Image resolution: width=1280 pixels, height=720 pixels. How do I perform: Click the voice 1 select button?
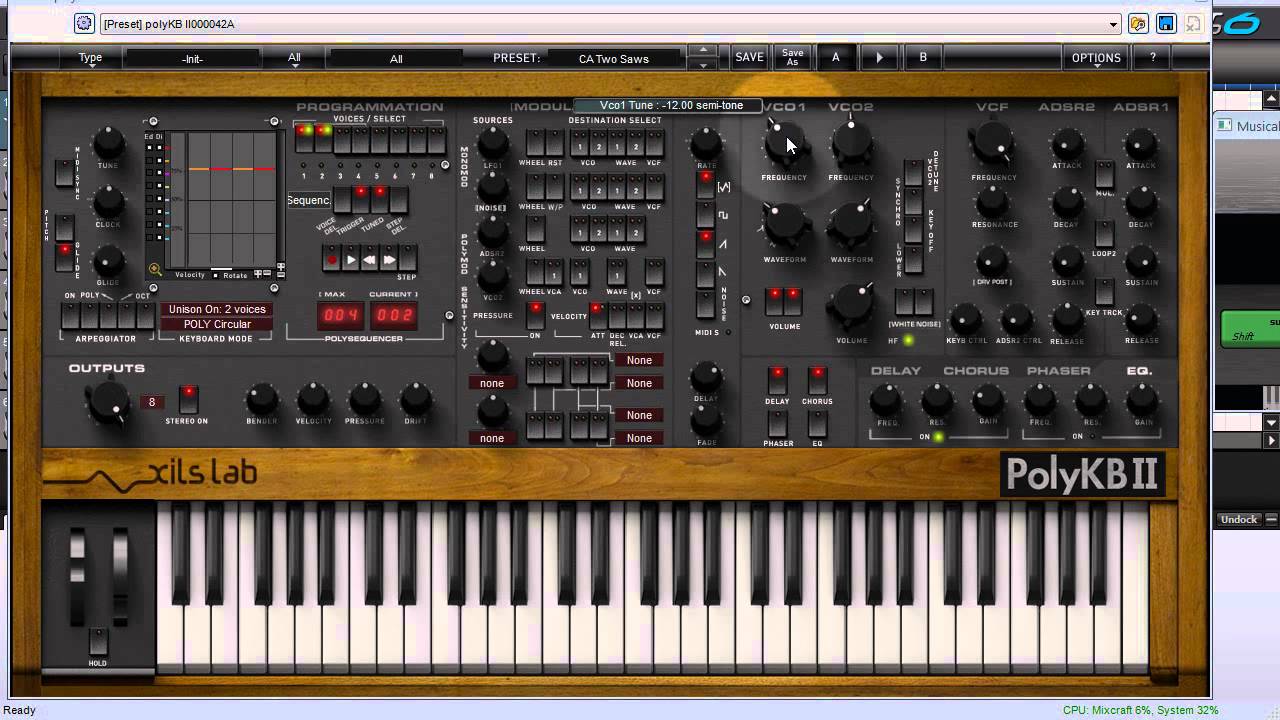(304, 139)
